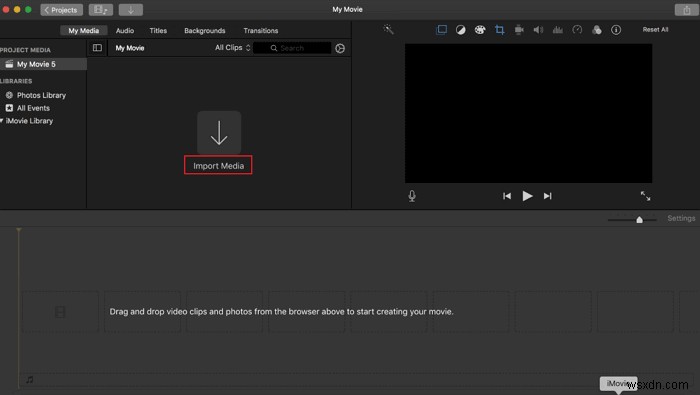Open the media and audio library toggle button
The width and height of the screenshot is (700, 395).
[x=101, y=9]
